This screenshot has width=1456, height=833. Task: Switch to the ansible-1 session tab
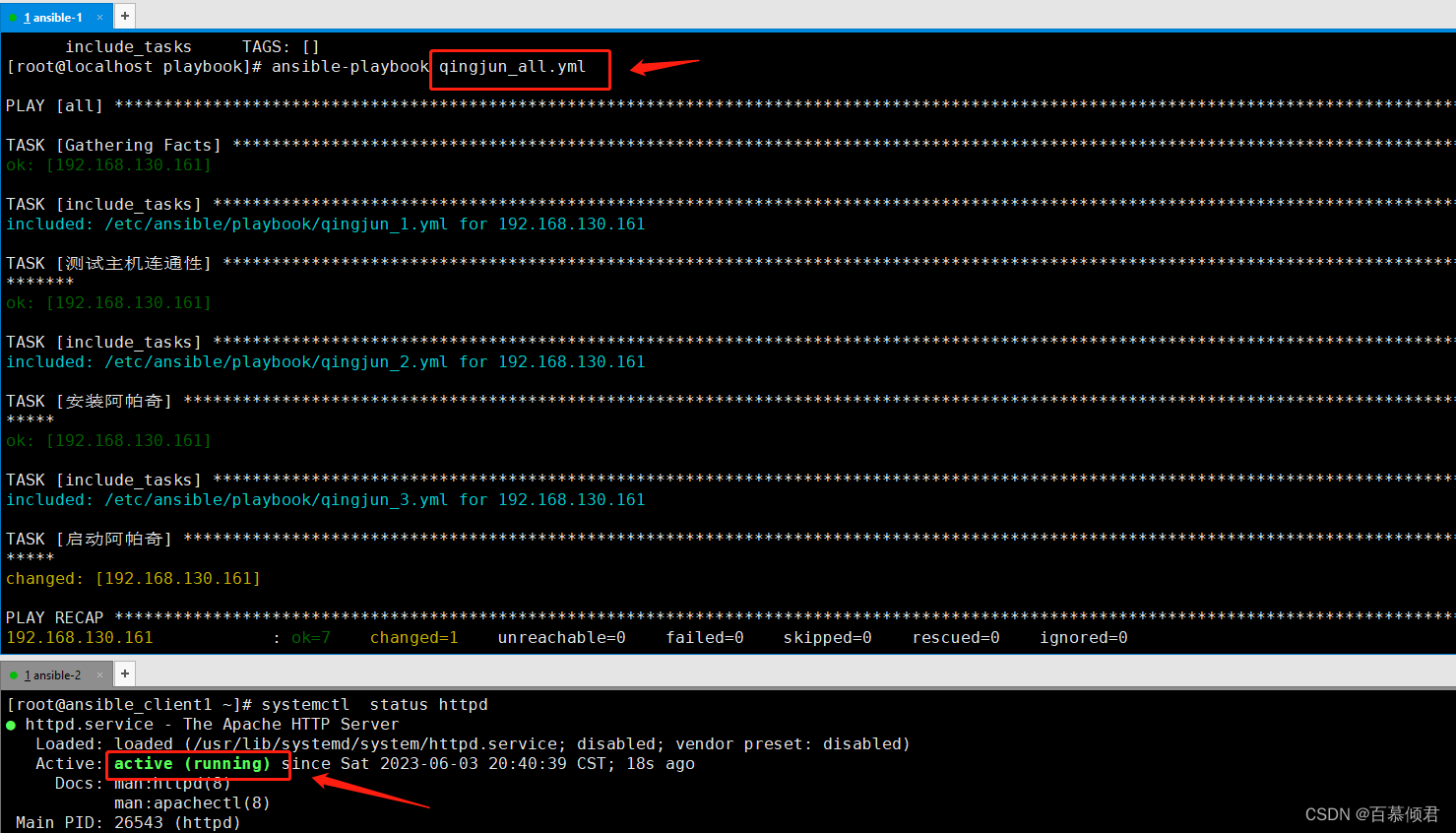tap(56, 17)
